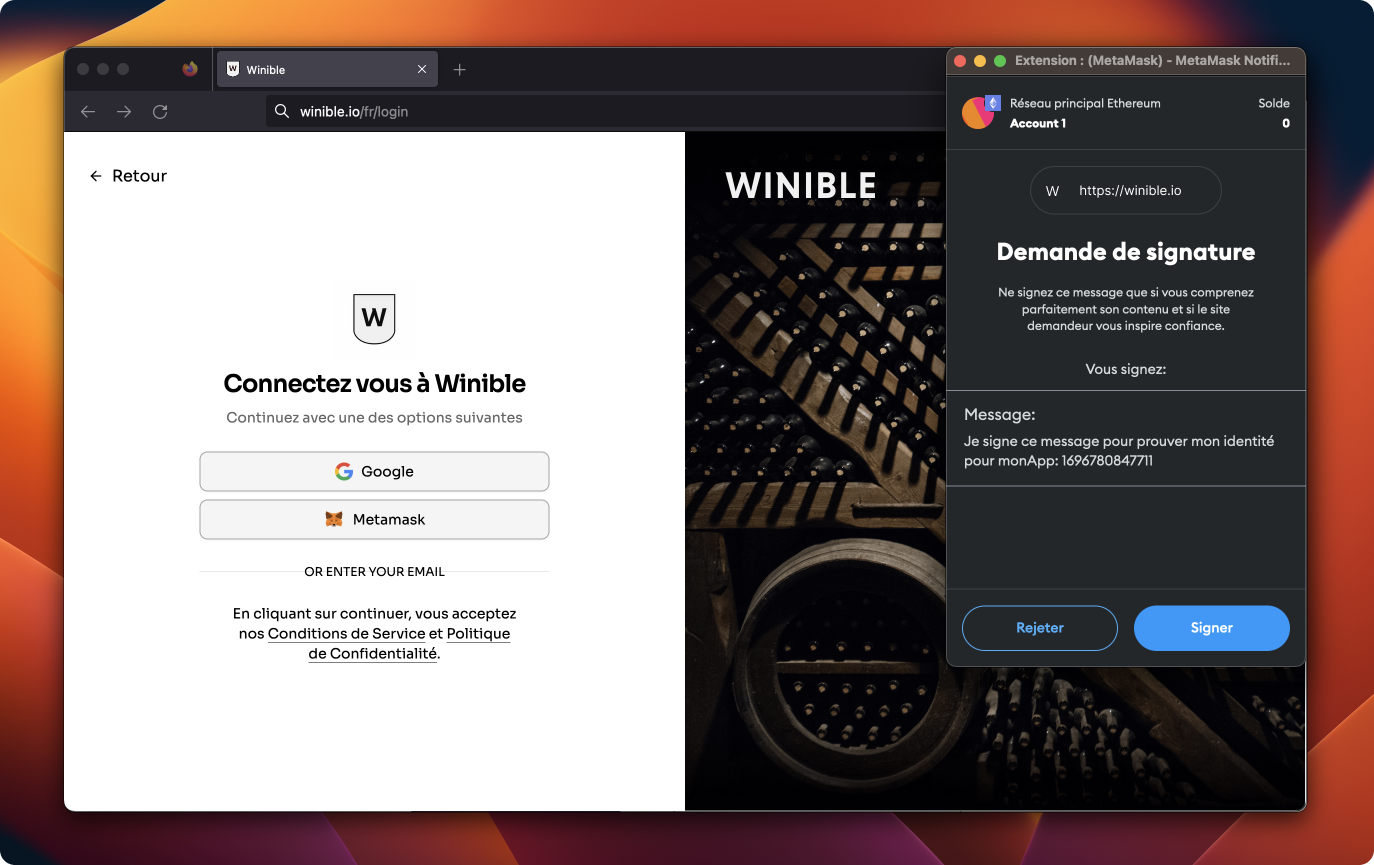Maximize the MetaMask notification window
Viewport: 1374px width, 865px height.
click(x=1000, y=61)
